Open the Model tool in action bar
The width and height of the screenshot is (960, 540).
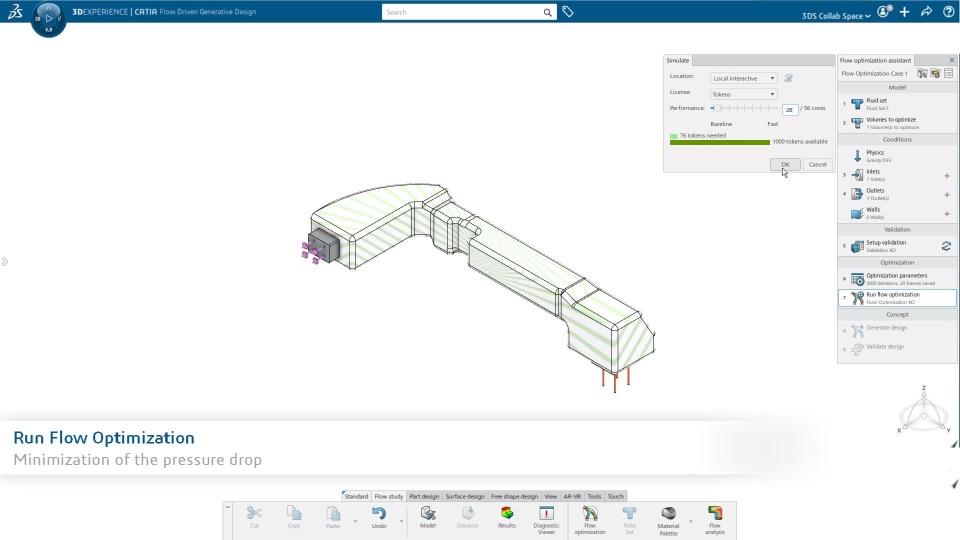(x=428, y=517)
